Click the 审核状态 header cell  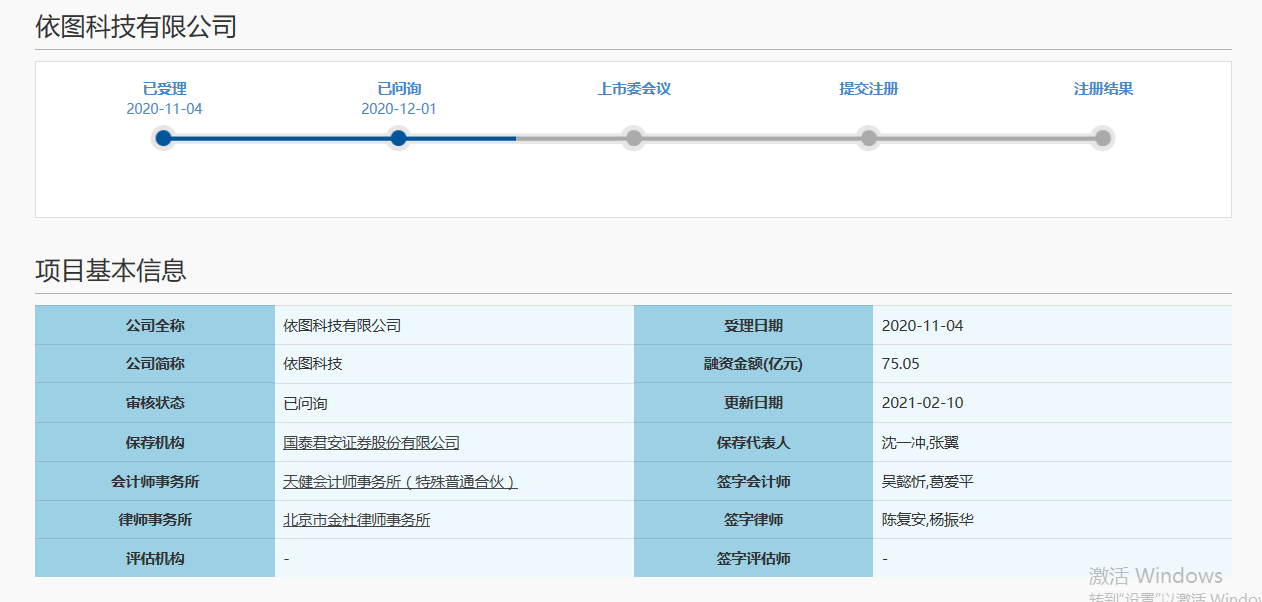pos(155,404)
